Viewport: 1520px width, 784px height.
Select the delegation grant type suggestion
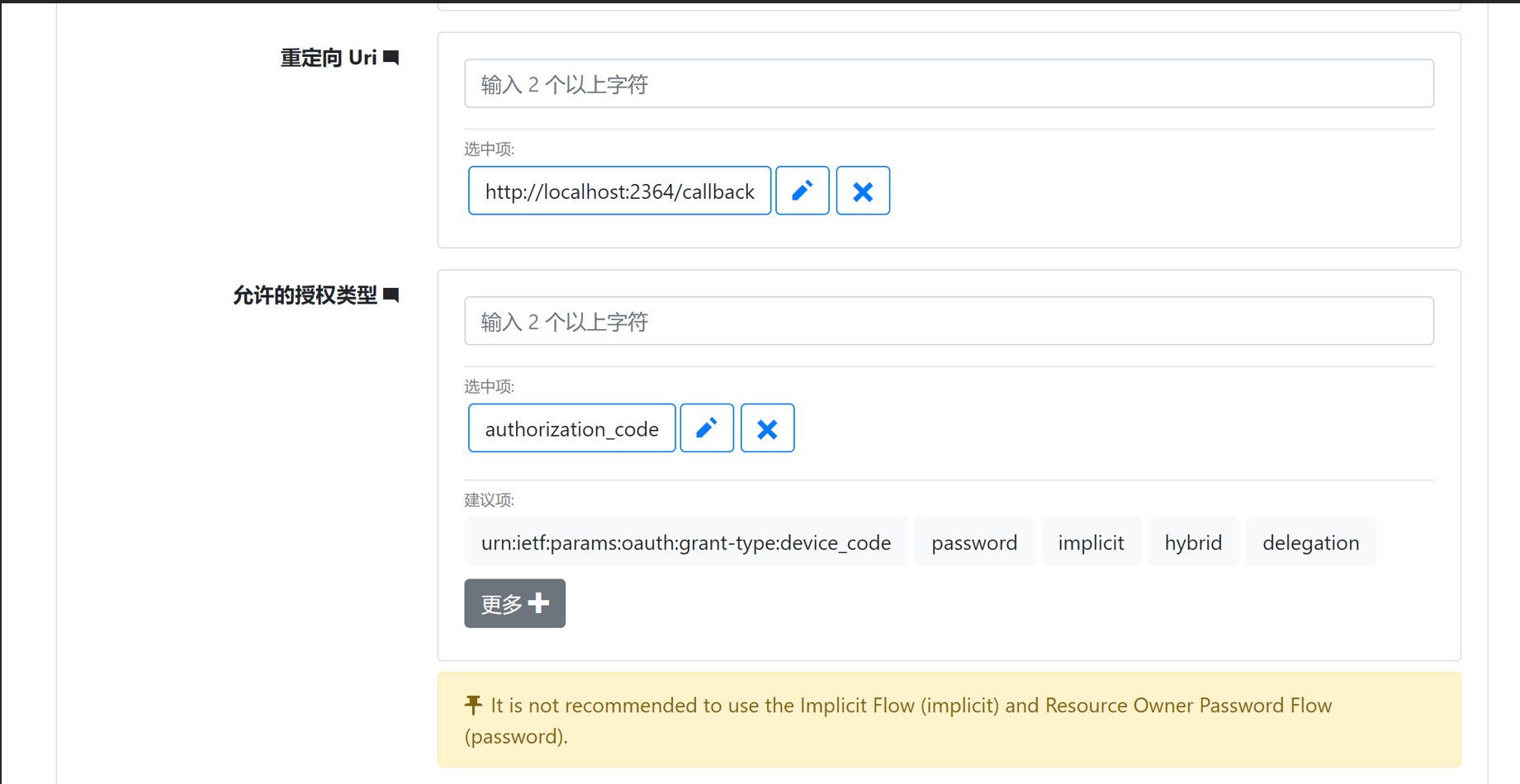[x=1310, y=542]
